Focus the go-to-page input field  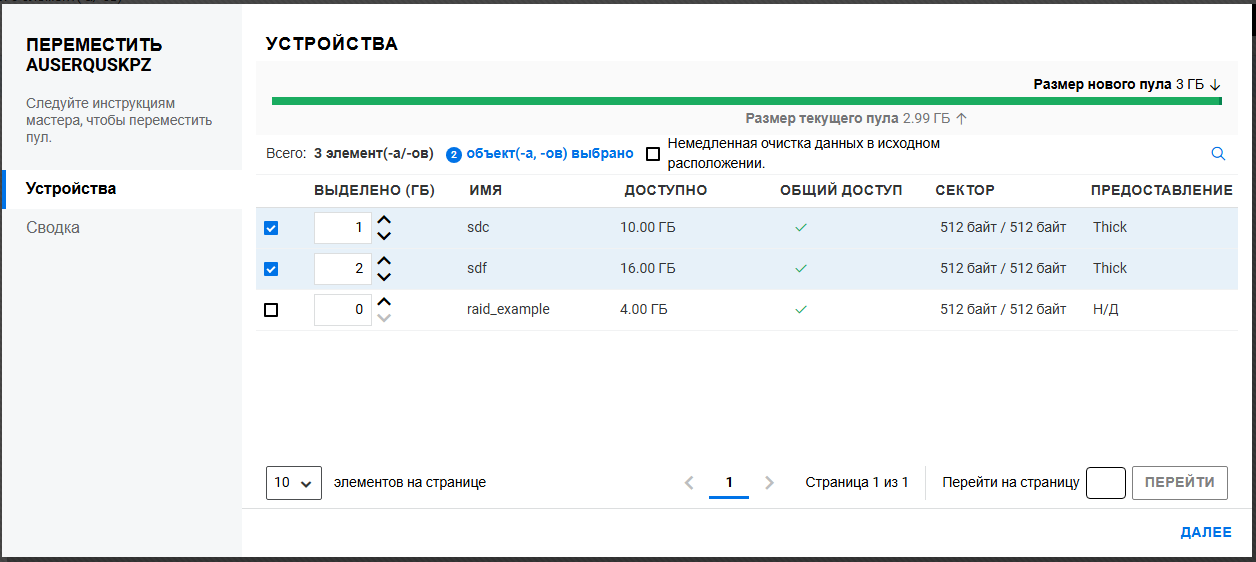pos(1105,483)
